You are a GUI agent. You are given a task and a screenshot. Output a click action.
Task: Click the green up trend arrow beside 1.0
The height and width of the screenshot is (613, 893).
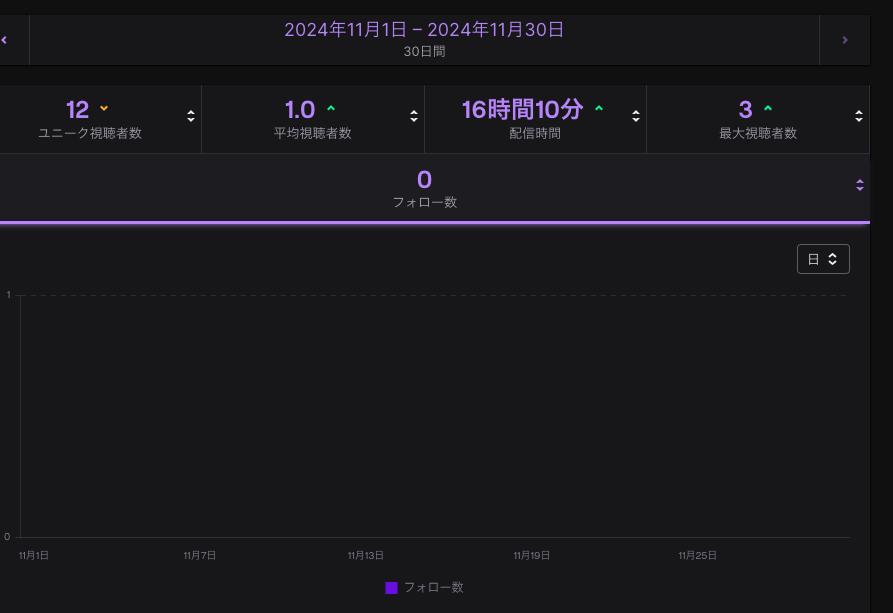[331, 108]
